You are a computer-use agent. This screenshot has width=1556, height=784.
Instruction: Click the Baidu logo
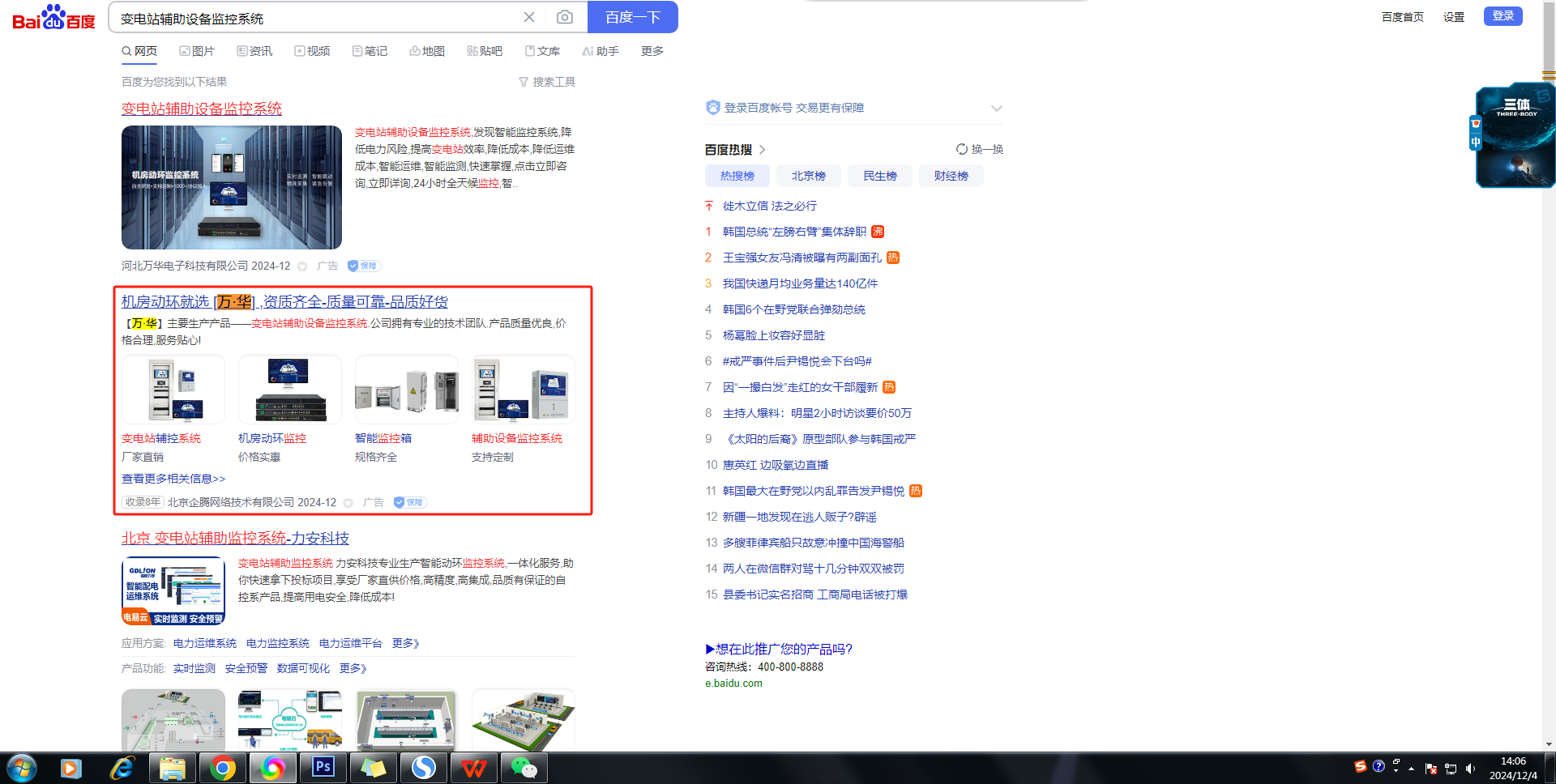tap(53, 18)
